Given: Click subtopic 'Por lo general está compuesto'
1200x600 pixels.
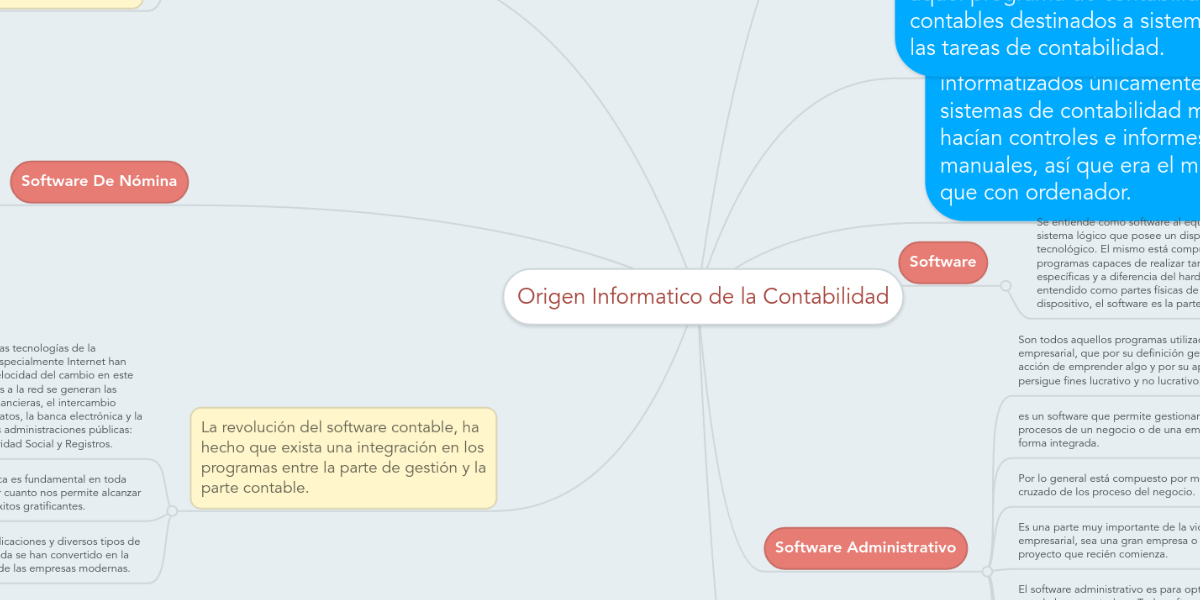Looking at the screenshot, I should coord(1105,484).
